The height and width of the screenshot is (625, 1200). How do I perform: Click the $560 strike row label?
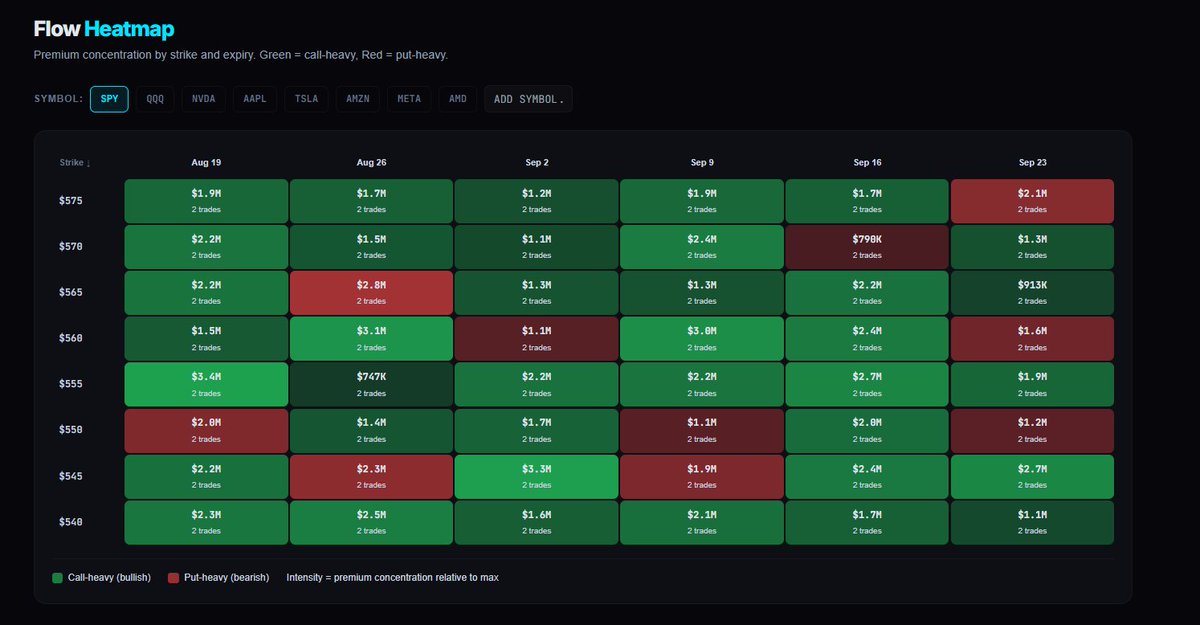[71, 338]
